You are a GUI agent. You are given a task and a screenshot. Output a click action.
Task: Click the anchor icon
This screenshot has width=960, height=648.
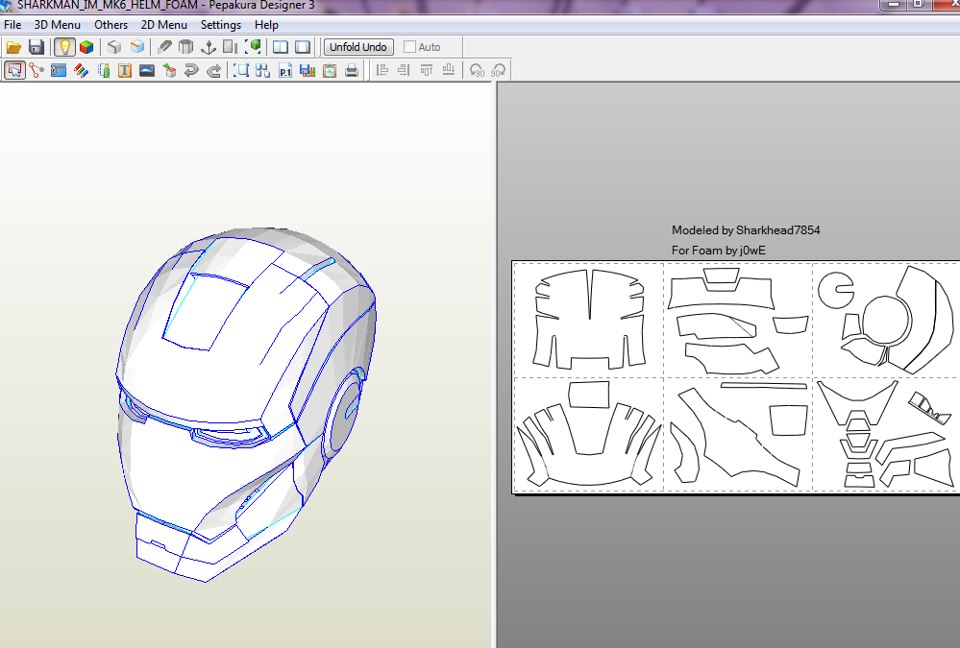click(x=209, y=47)
